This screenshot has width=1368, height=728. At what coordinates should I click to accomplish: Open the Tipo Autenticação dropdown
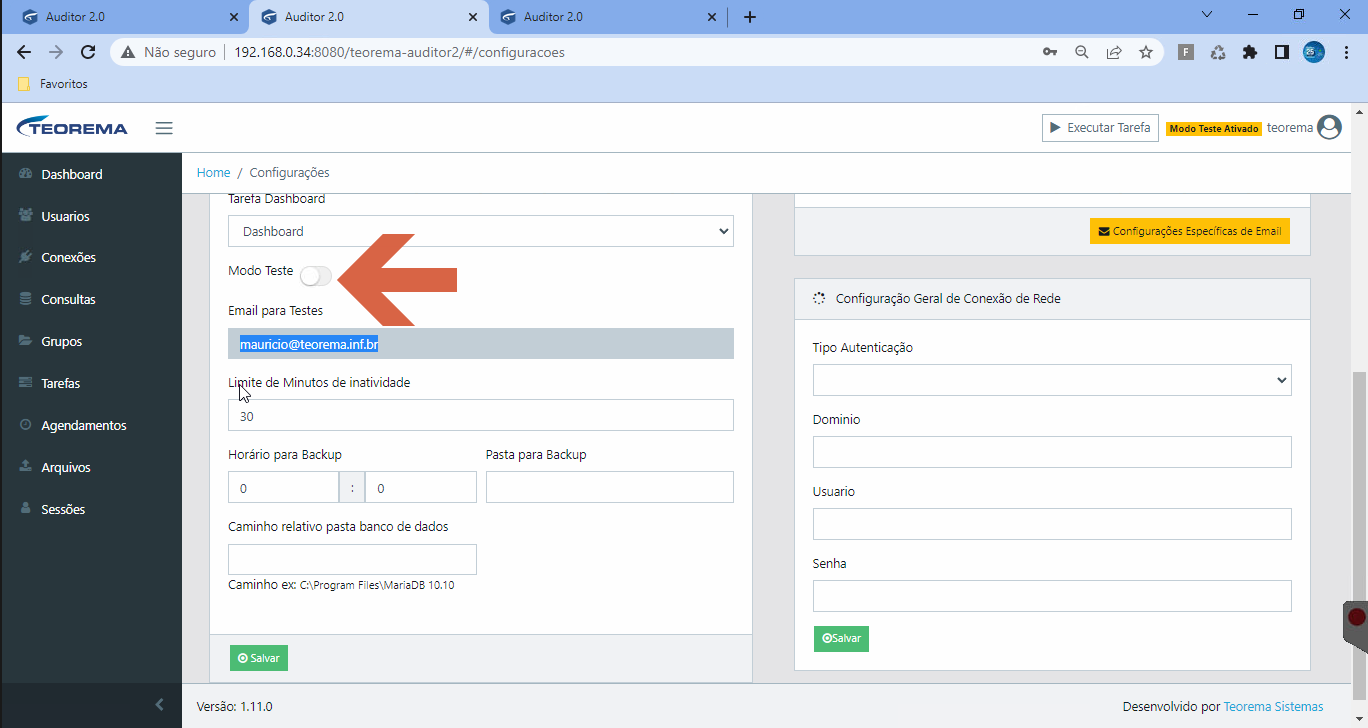click(x=1052, y=380)
